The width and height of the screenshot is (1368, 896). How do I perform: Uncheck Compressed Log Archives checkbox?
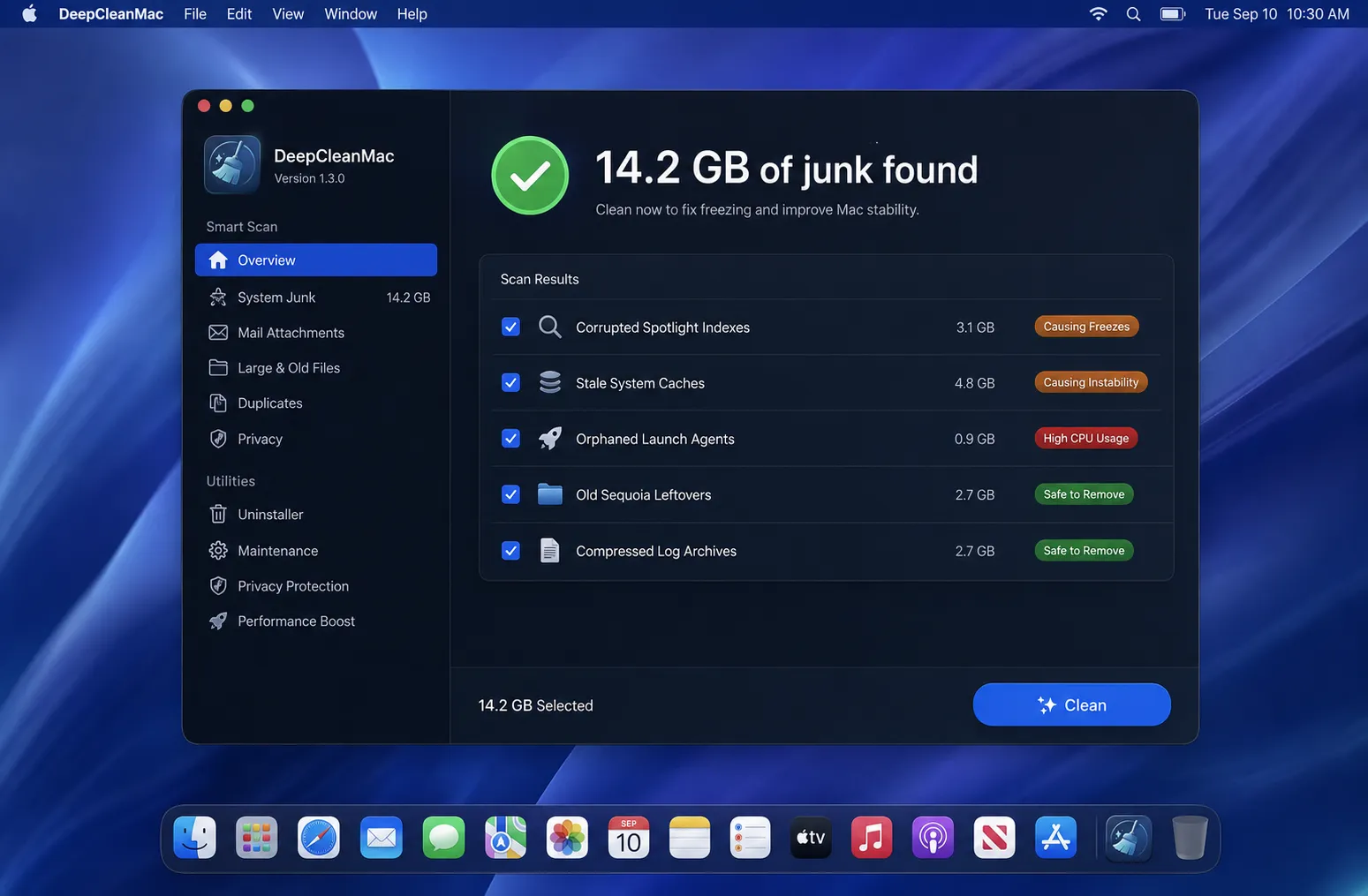pos(510,551)
